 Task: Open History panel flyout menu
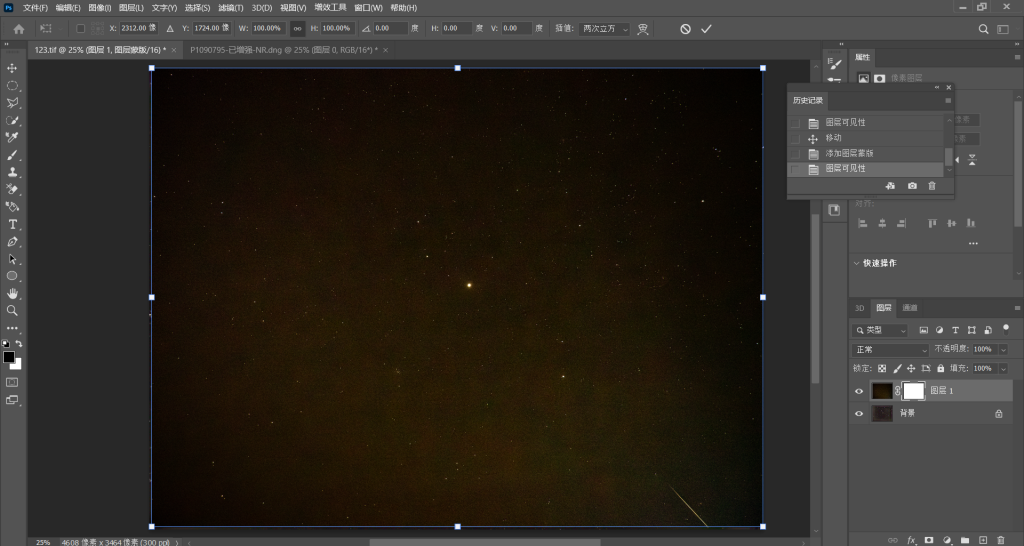948,101
